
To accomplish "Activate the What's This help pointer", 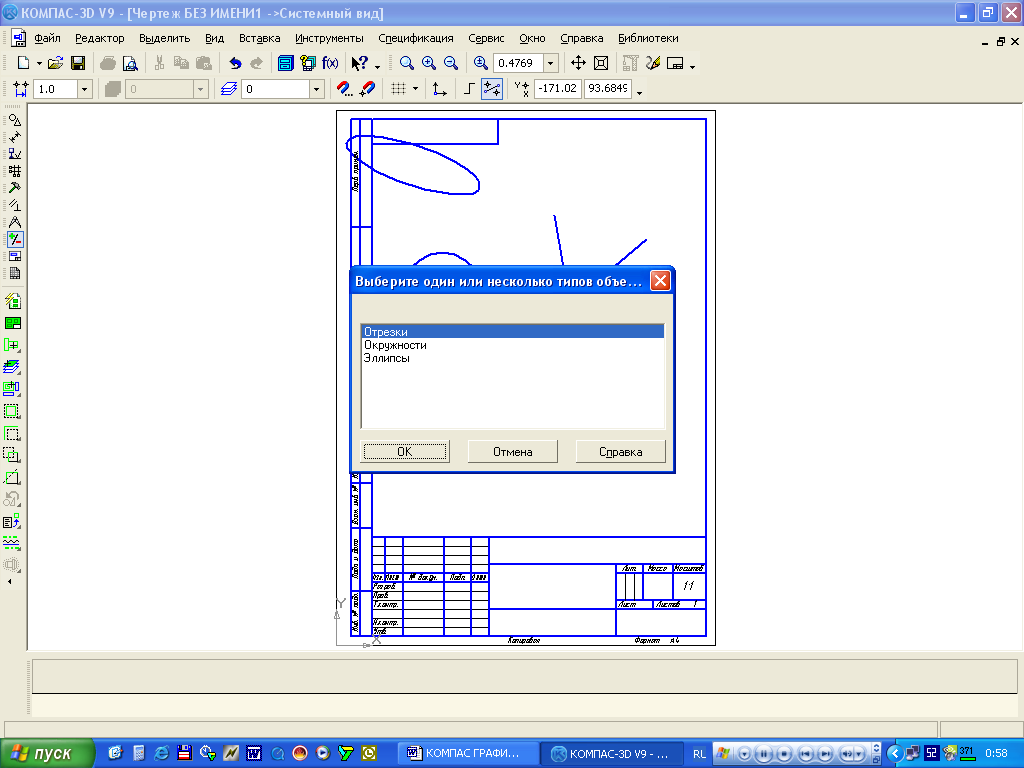I will (359, 63).
